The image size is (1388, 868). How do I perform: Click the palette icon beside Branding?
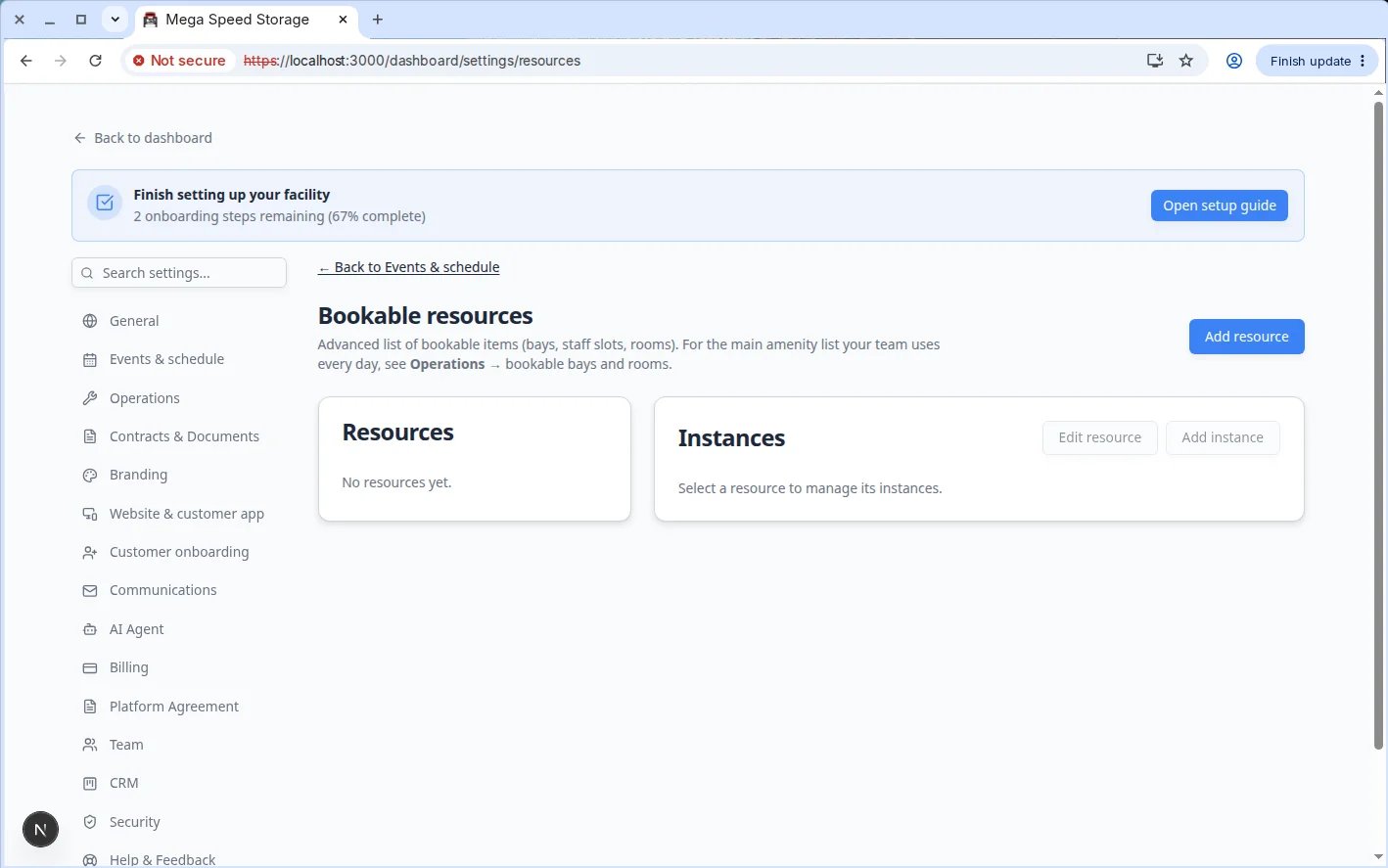(90, 475)
